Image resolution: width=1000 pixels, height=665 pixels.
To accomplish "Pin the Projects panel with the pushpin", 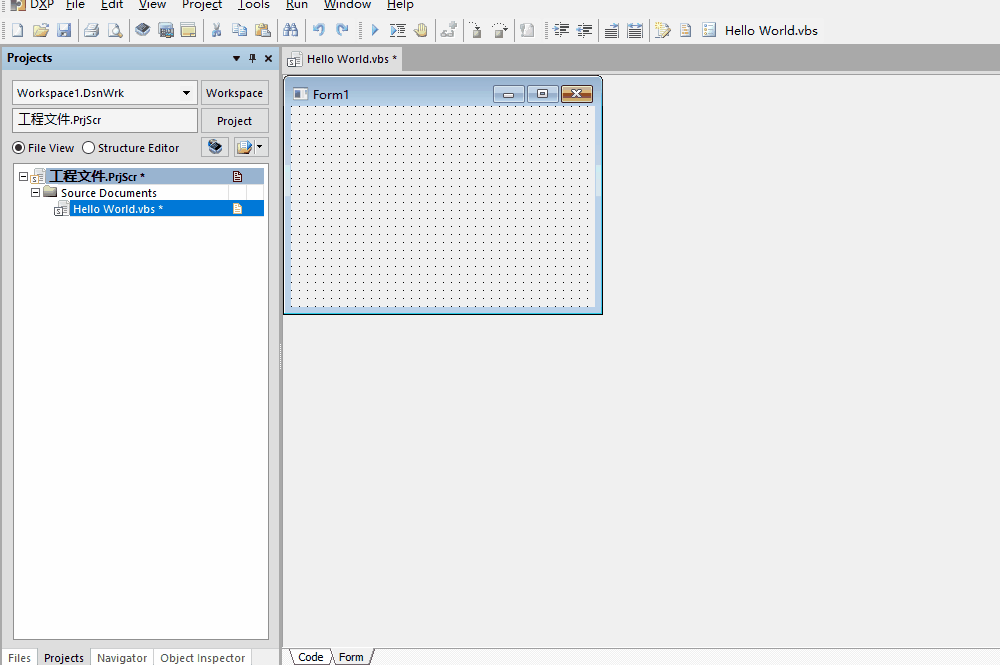I will pos(252,59).
